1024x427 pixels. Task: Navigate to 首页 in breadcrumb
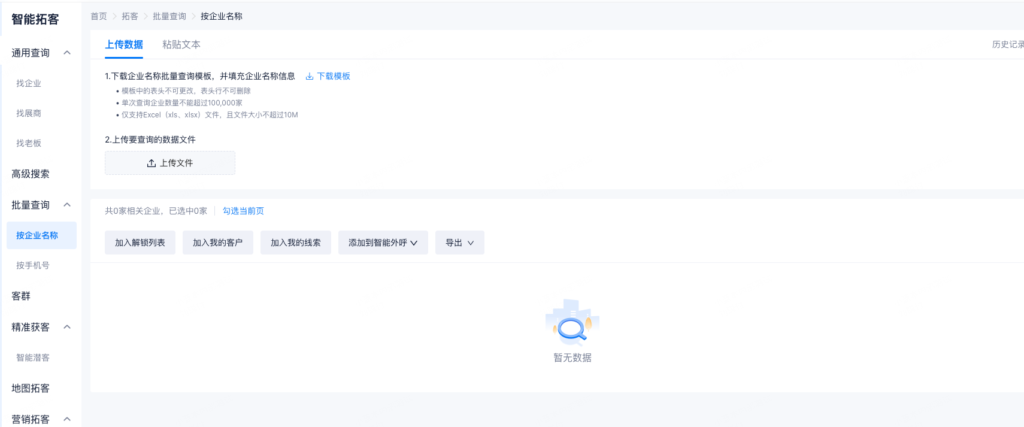click(98, 17)
